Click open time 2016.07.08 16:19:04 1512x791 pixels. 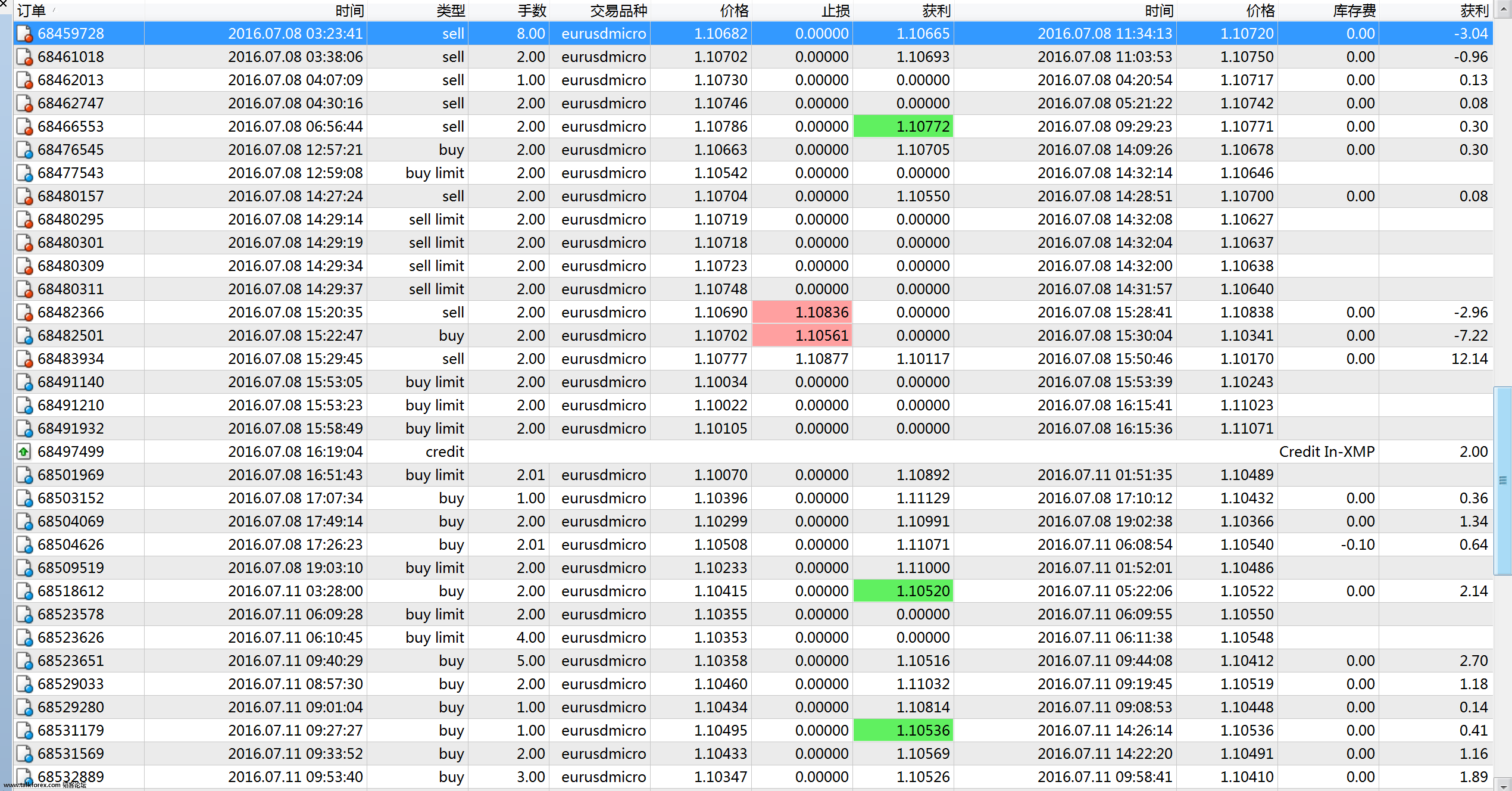295,452
